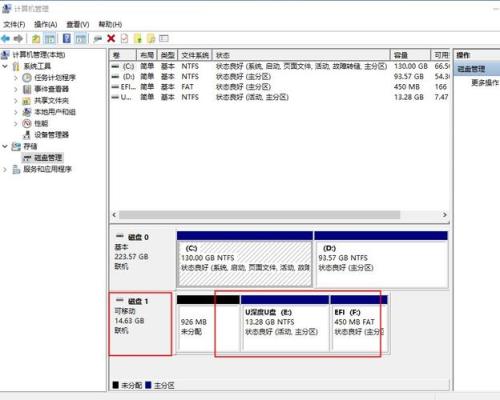Click the Up one level folder icon
This screenshot has width=500, height=400.
pos(36,39)
